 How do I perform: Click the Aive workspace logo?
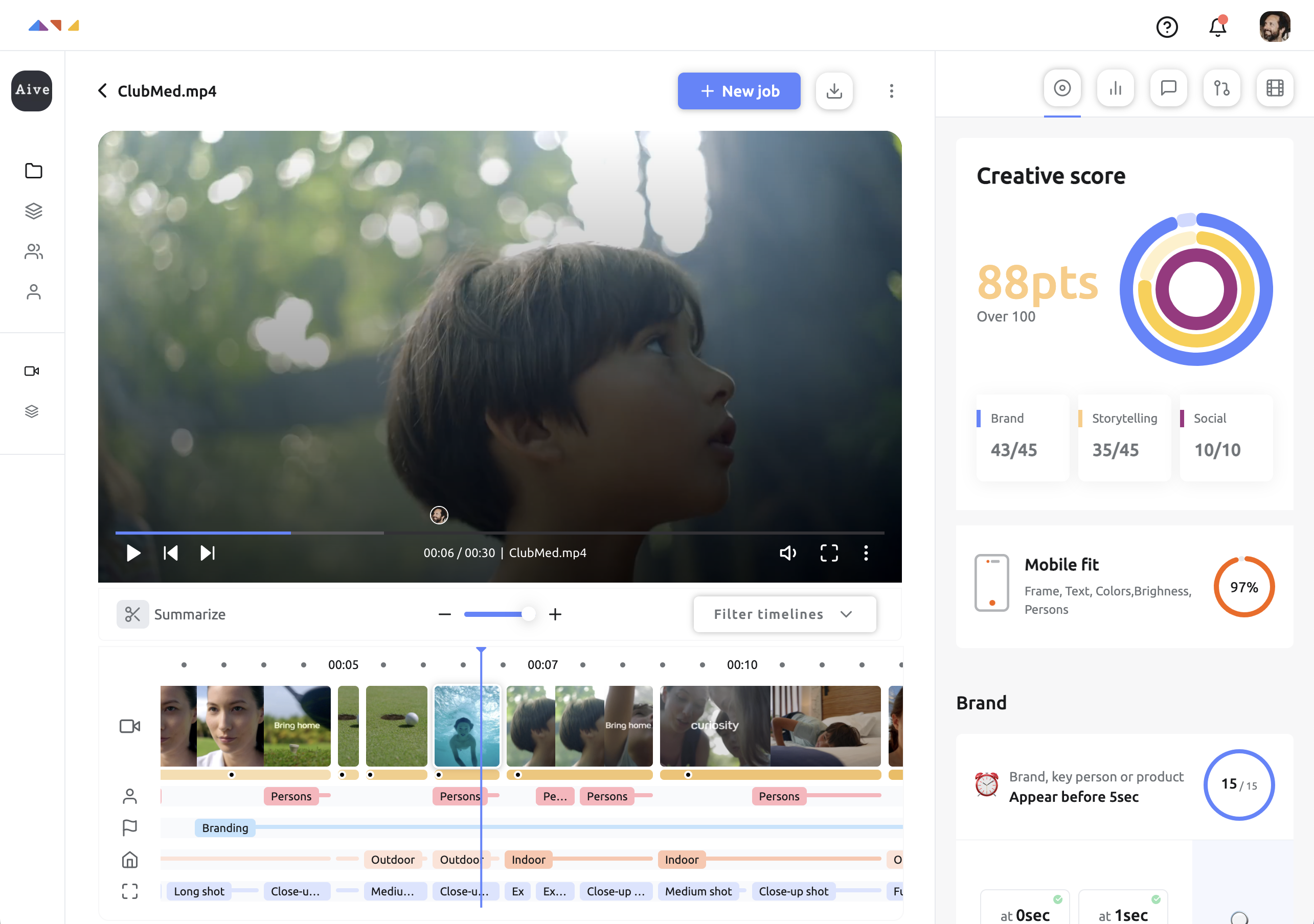[32, 90]
